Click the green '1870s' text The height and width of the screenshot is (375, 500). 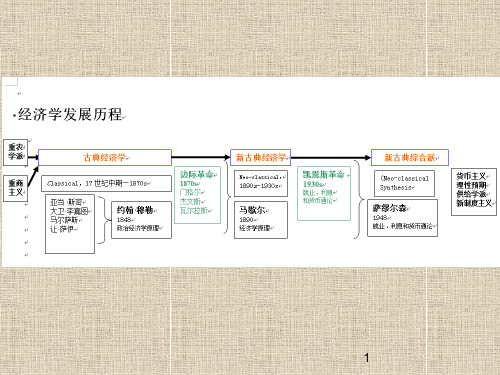(x=188, y=184)
